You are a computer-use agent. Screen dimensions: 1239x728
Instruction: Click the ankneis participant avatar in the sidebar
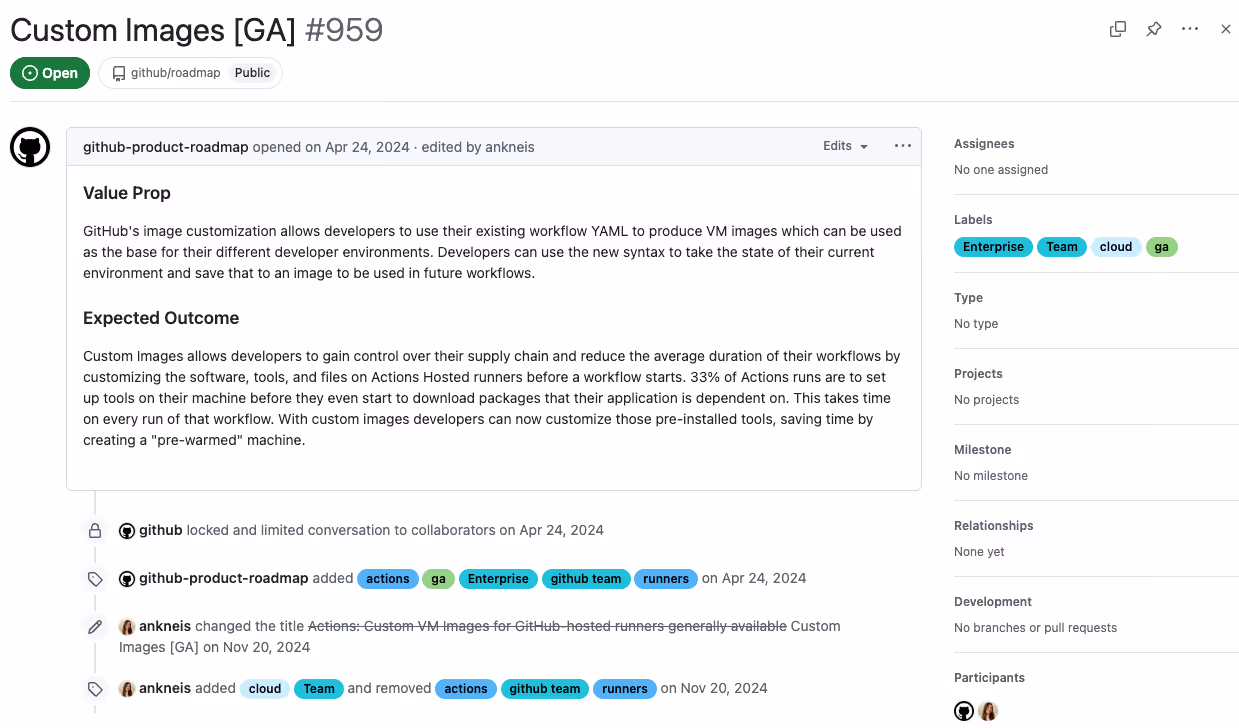click(x=988, y=711)
